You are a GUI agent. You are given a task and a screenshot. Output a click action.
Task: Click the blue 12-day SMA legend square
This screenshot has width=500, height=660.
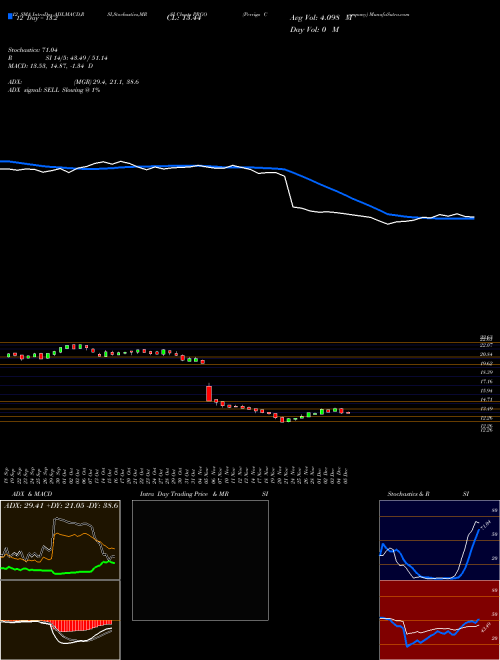pyautogui.click(x=10, y=16)
